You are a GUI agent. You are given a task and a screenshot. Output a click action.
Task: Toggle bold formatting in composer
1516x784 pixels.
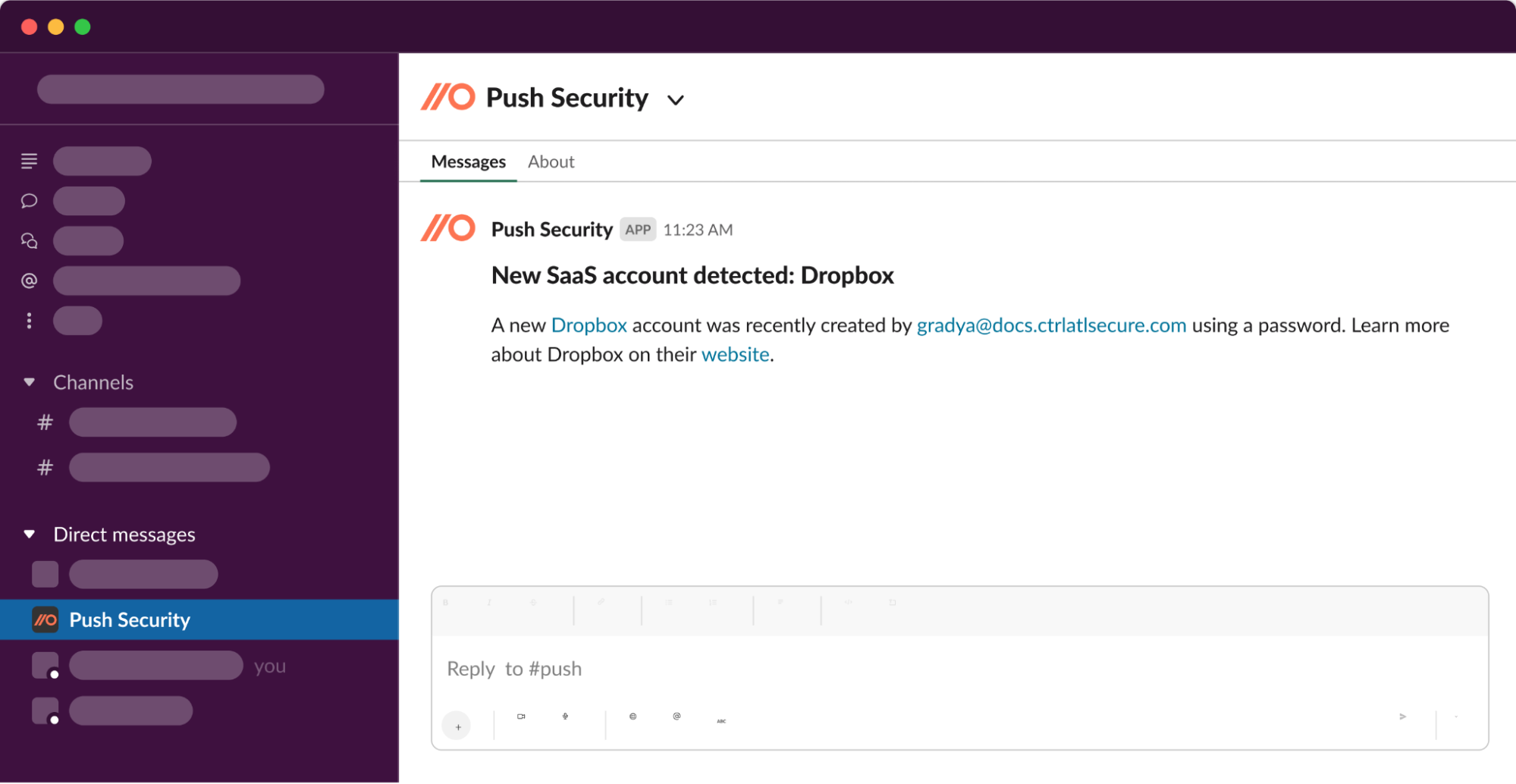point(445,603)
